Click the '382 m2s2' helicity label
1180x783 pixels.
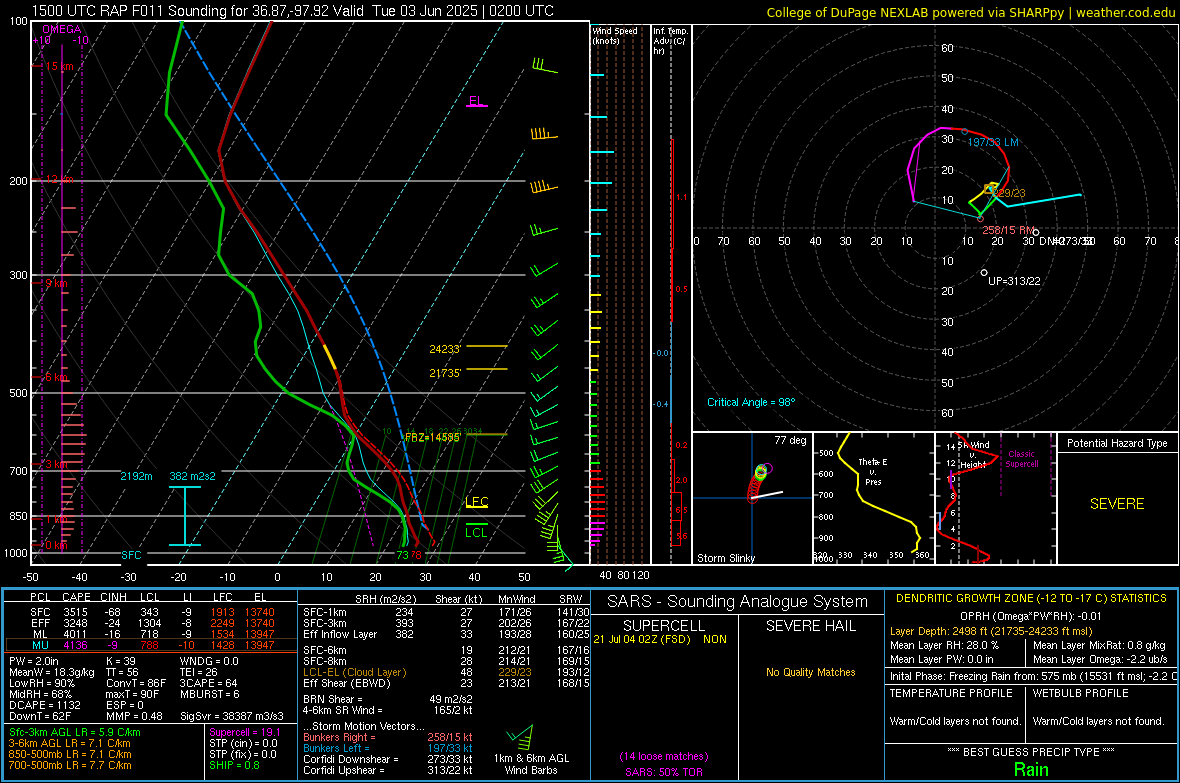coord(193,477)
